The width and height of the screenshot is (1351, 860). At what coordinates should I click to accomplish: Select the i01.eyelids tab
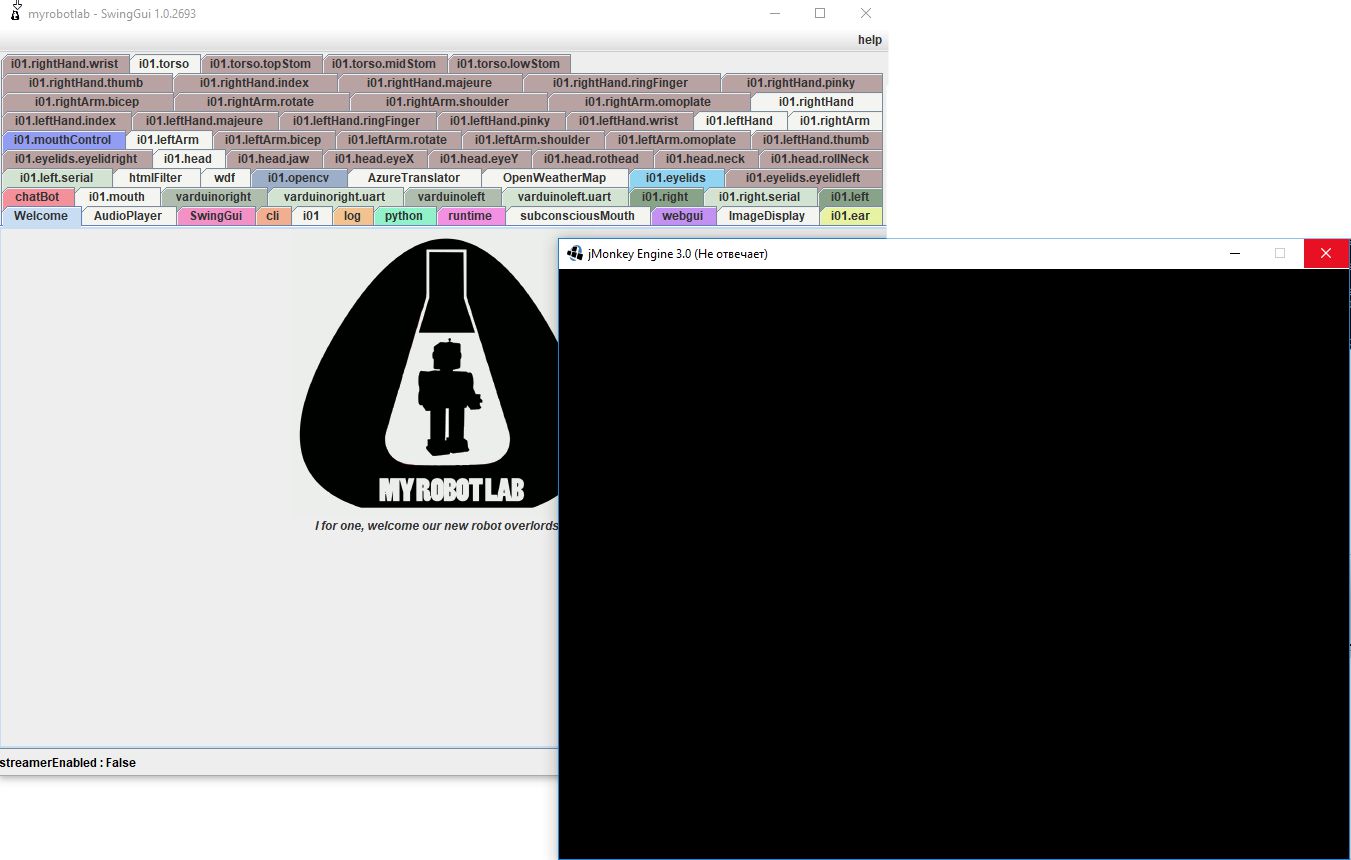pos(676,178)
